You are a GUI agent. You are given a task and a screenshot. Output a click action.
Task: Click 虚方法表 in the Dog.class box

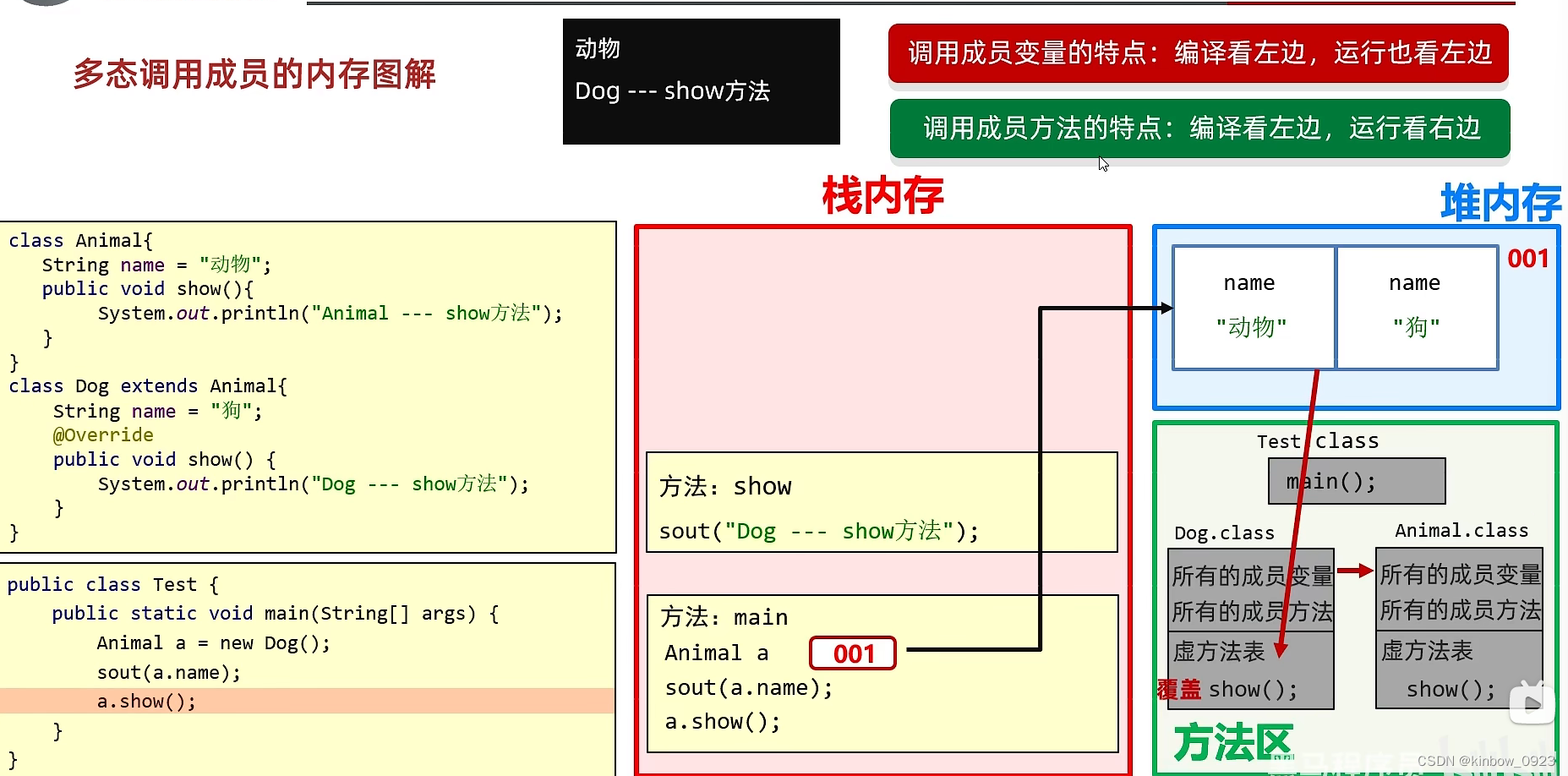point(1219,652)
